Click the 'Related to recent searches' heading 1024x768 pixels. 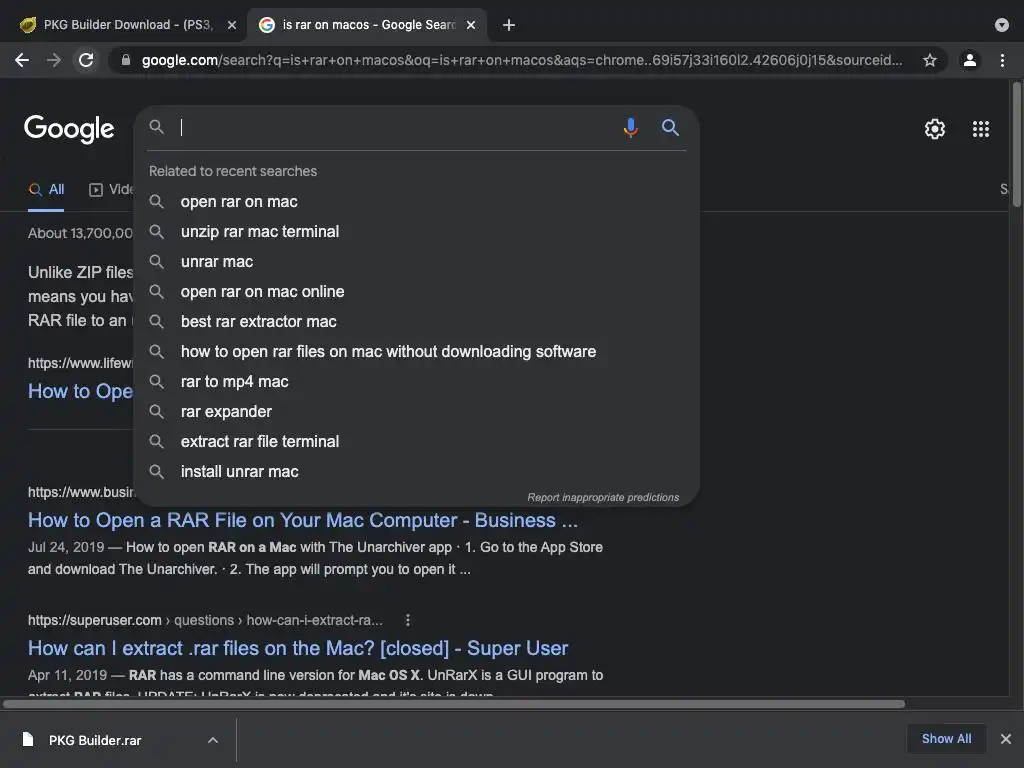pos(232,171)
